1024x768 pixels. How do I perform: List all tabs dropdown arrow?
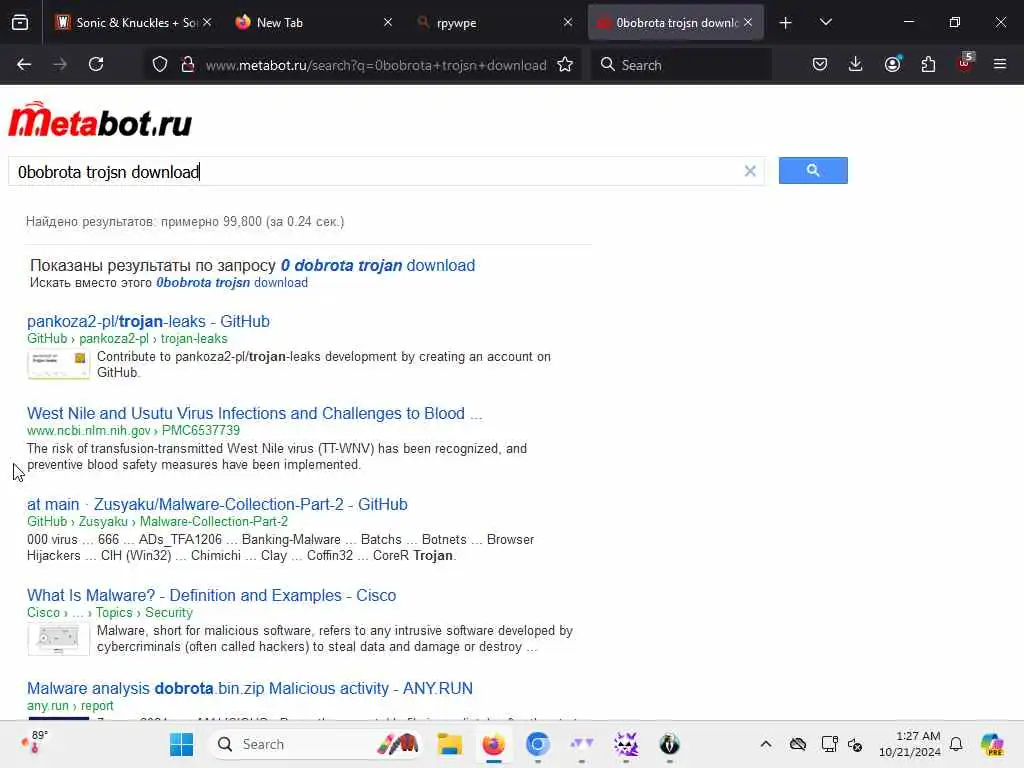pos(825,22)
